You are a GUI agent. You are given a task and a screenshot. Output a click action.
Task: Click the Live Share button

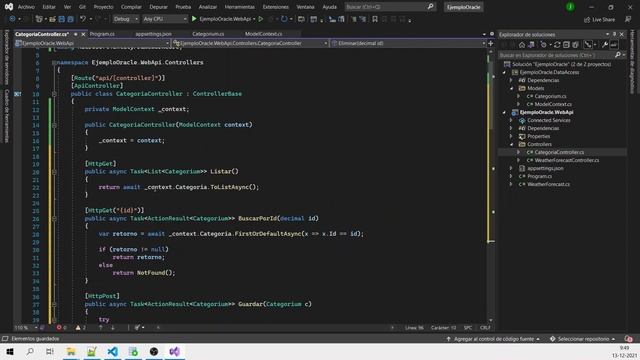[600, 19]
